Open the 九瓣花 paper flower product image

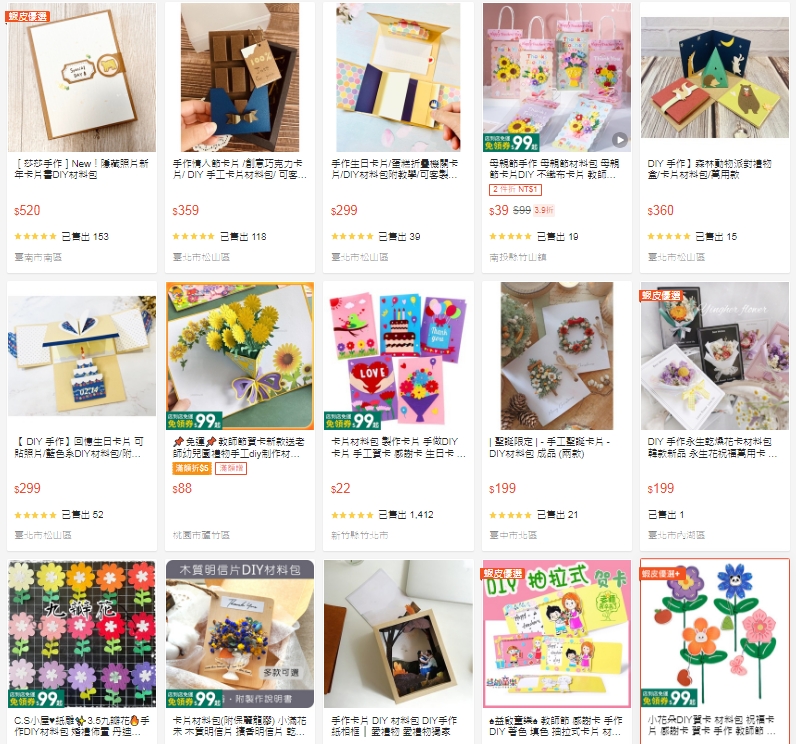[82, 634]
